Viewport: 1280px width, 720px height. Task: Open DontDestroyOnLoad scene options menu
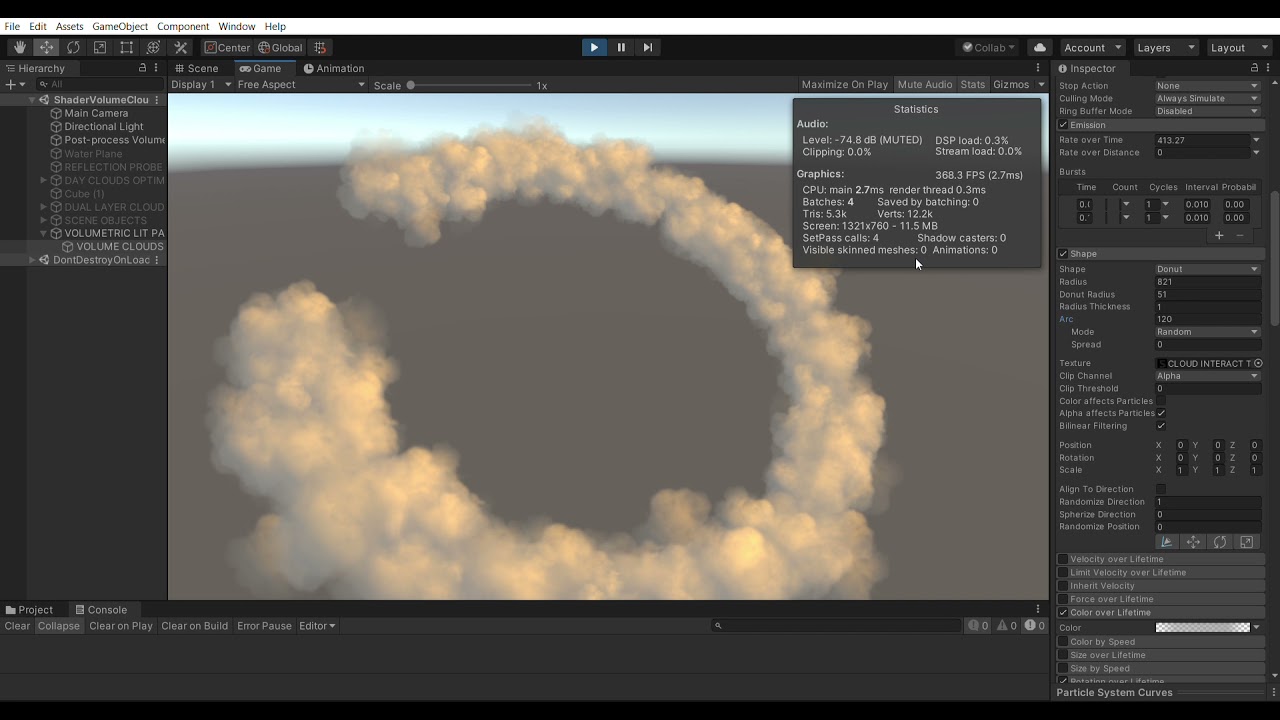point(156,260)
